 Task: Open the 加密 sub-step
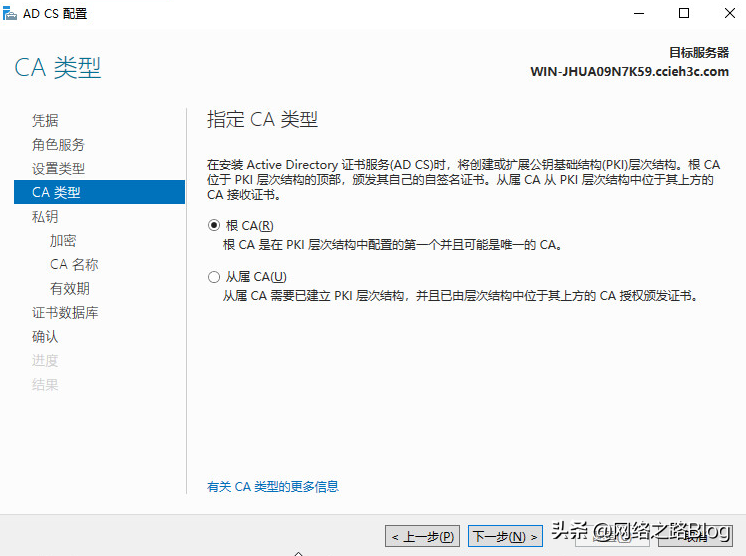tap(63, 240)
